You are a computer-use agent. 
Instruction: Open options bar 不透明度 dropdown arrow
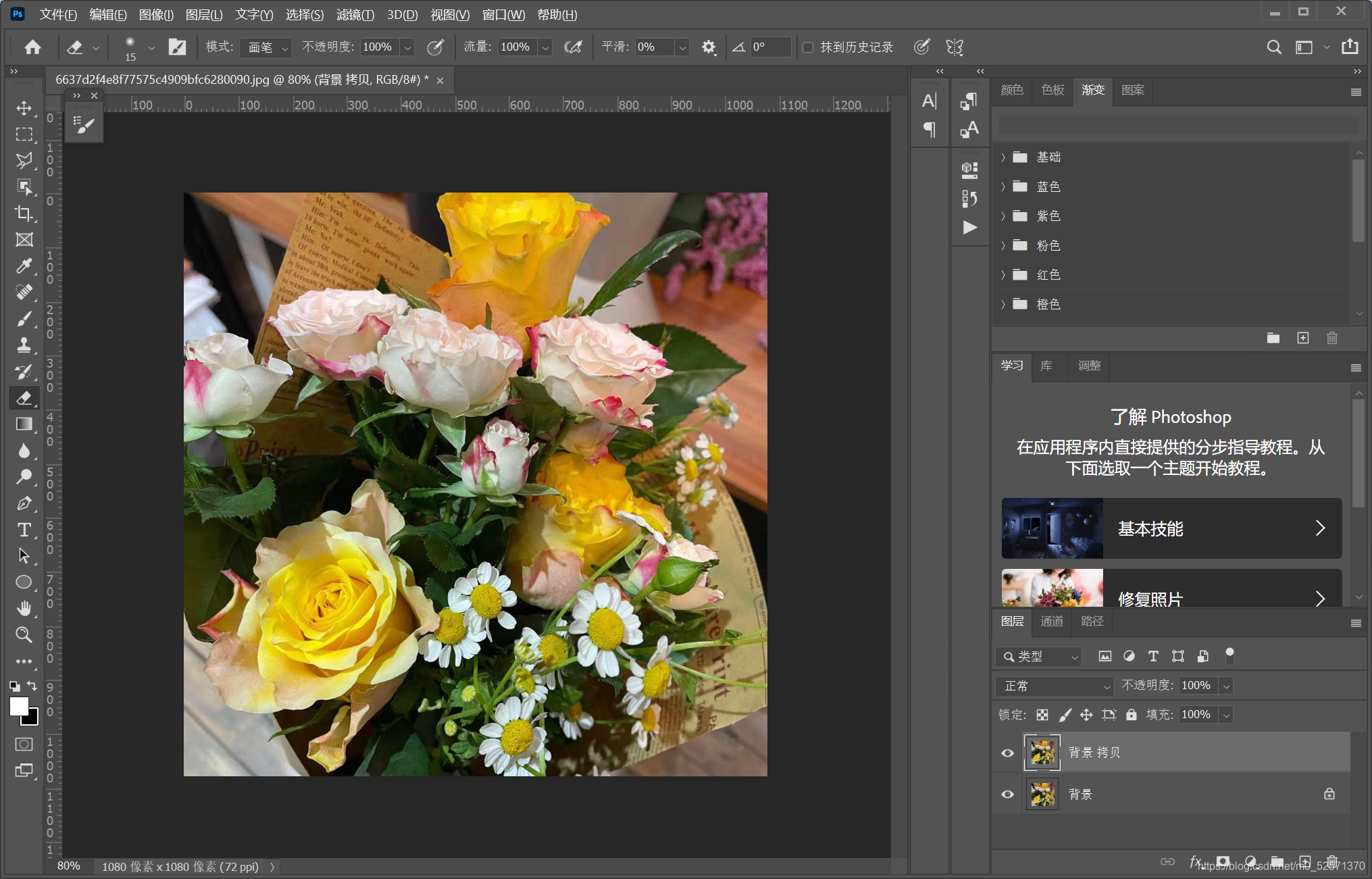coord(407,47)
